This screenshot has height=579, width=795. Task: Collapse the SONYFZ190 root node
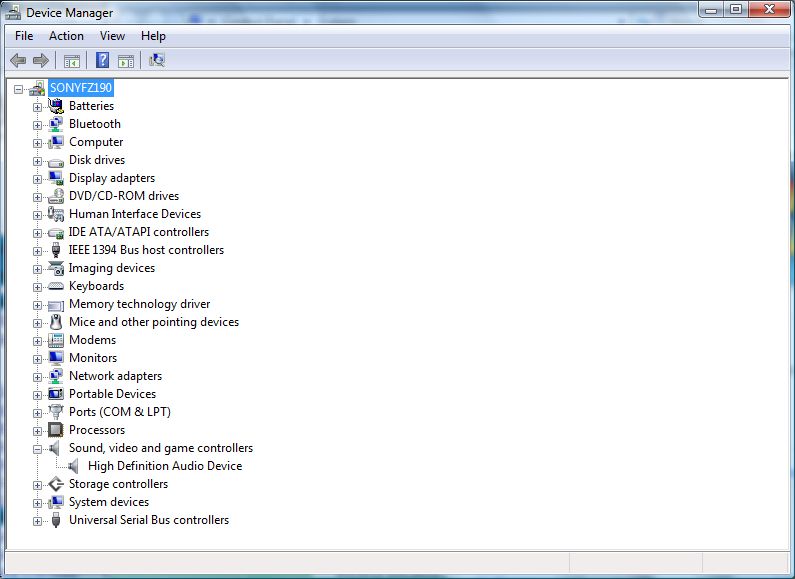tap(19, 89)
